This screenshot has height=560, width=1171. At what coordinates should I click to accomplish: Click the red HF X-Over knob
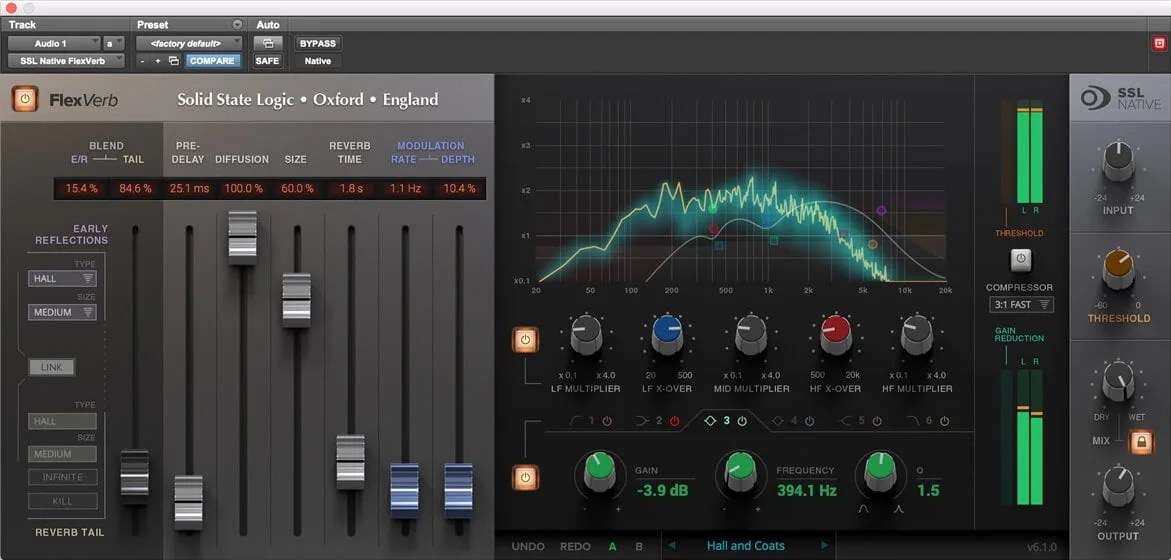click(835, 334)
